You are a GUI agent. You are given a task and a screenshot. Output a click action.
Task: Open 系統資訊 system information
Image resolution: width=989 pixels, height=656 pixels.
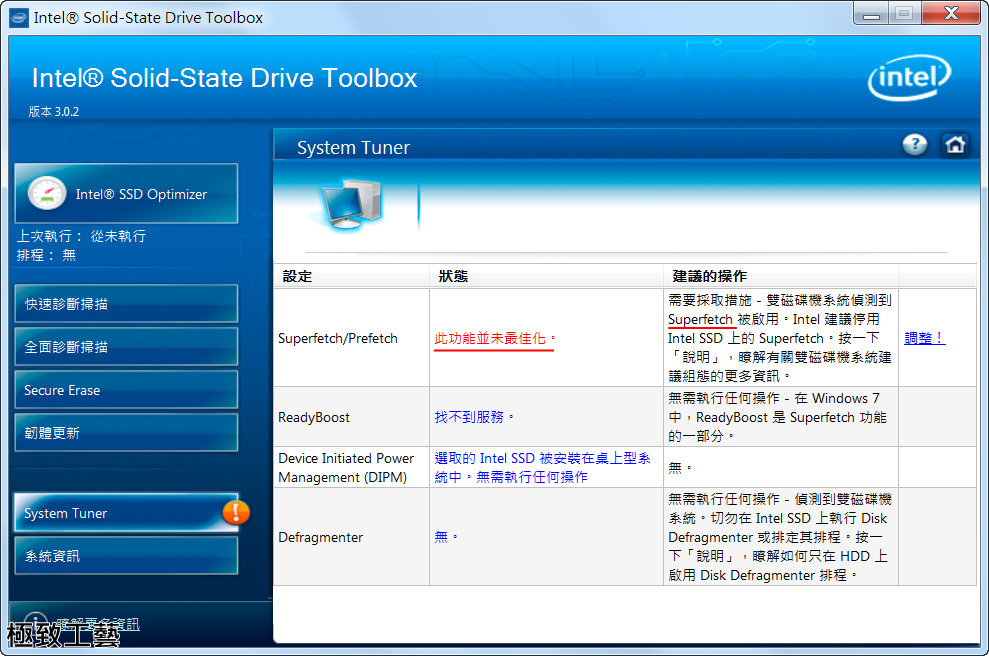pyautogui.click(x=126, y=556)
